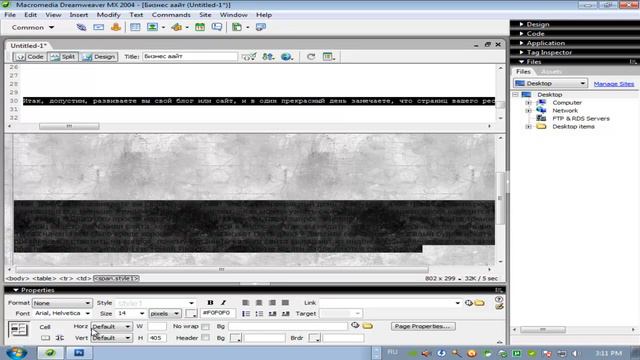This screenshot has width=640, height=360.
Task: Open the Vert alignment dropdown
Action: tap(111, 338)
